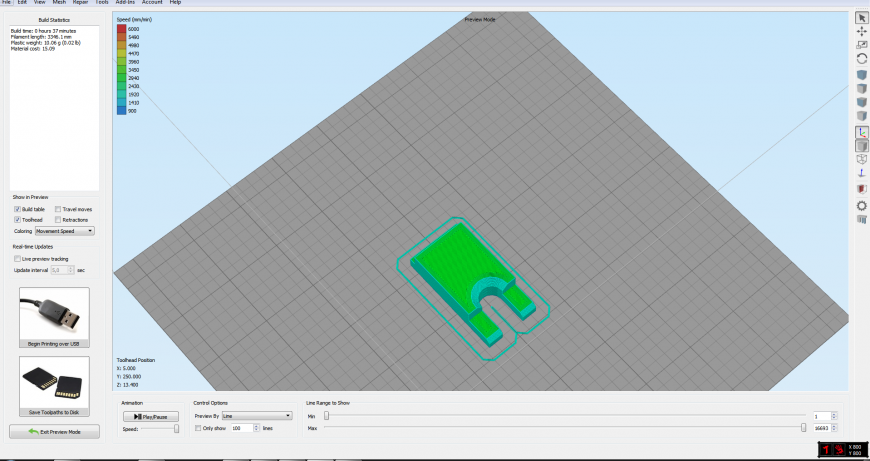
Task: Toggle solid model rendering icon
Action: [862, 146]
